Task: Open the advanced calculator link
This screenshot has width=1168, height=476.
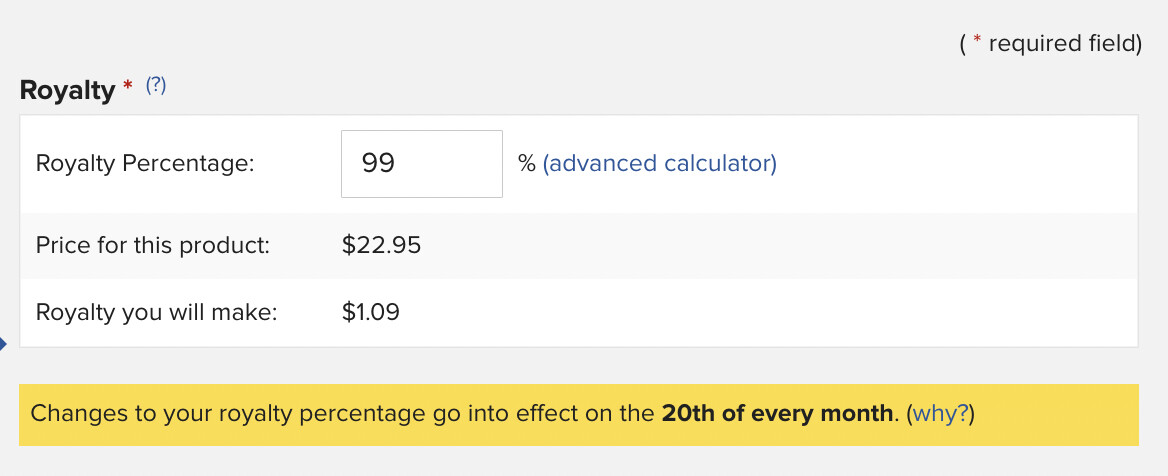Action: pyautogui.click(x=659, y=163)
